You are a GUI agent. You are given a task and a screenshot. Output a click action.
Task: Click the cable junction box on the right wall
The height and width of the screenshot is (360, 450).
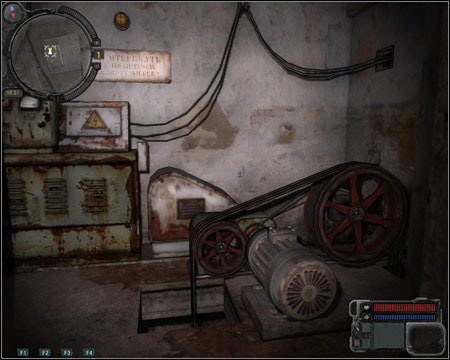point(385,59)
